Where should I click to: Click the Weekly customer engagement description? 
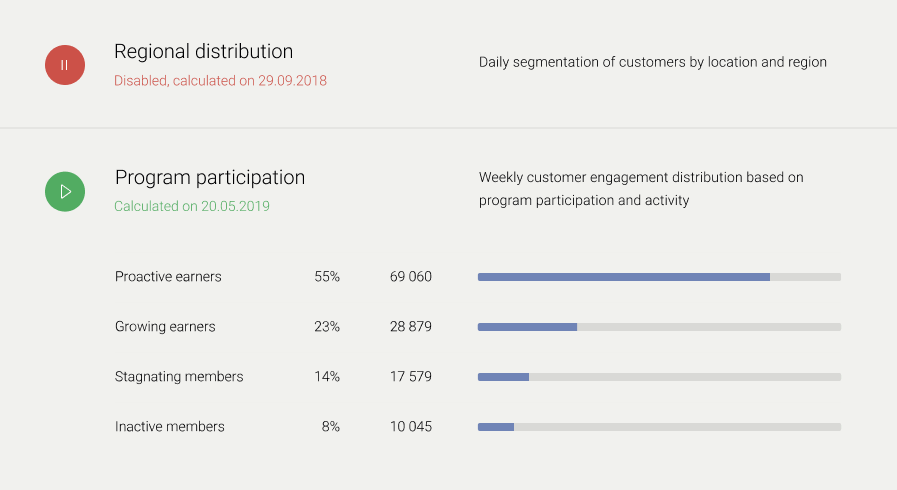click(x=641, y=189)
